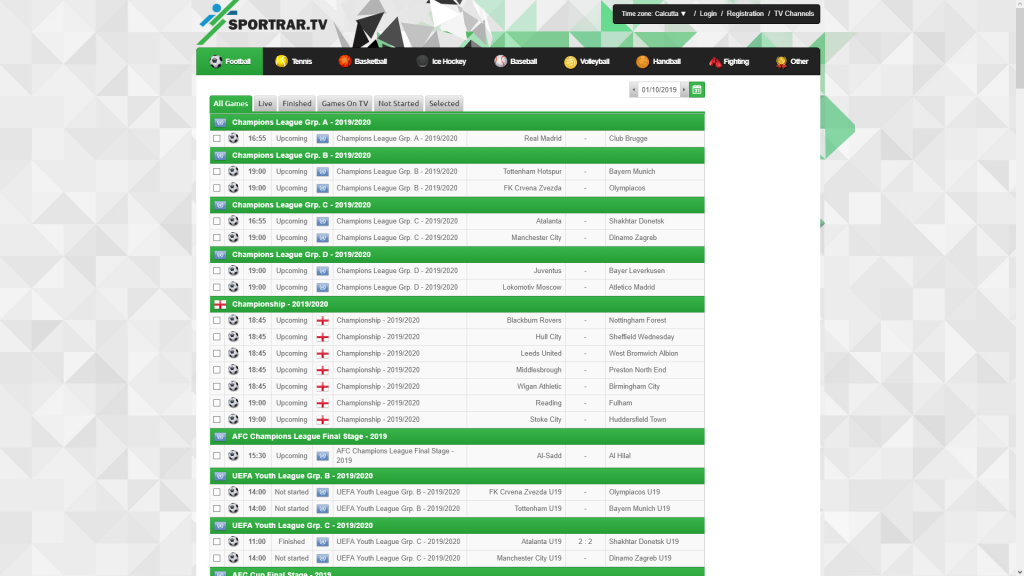Check the Juventus vs Bayer Leverkusen box
The width and height of the screenshot is (1024, 576).
(x=217, y=271)
